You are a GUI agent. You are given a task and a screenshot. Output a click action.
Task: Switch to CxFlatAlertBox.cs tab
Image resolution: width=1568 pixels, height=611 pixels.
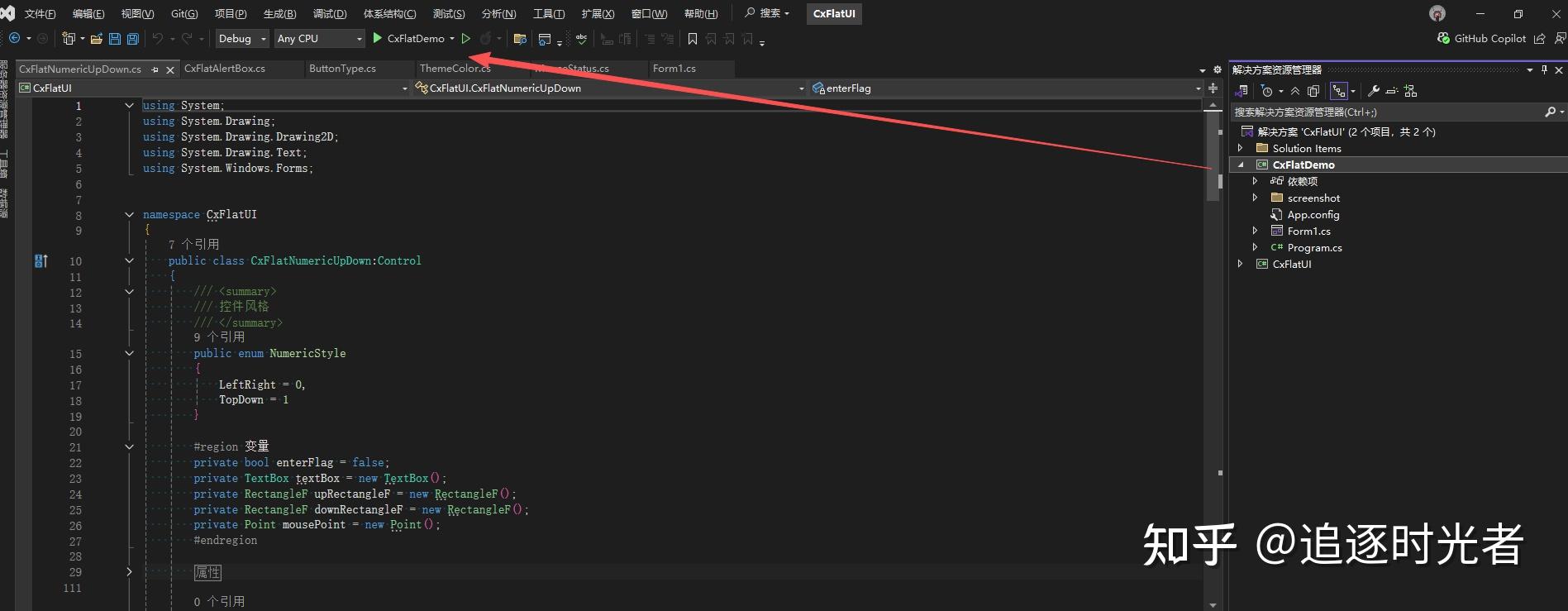pyautogui.click(x=225, y=69)
